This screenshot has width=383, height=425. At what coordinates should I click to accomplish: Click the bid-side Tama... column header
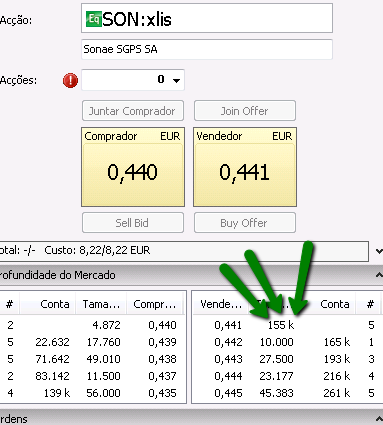(x=101, y=304)
